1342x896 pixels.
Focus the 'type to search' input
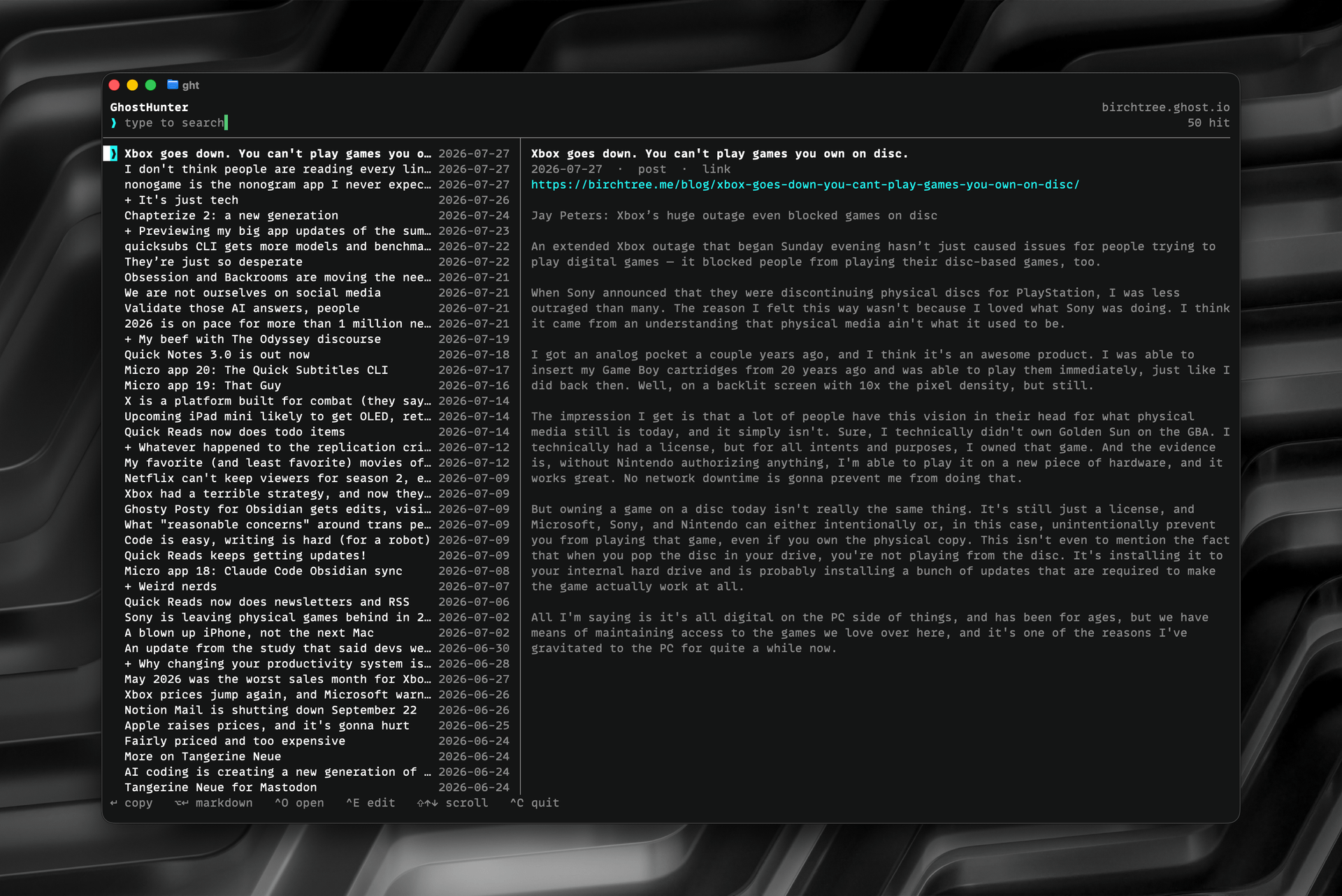point(175,123)
